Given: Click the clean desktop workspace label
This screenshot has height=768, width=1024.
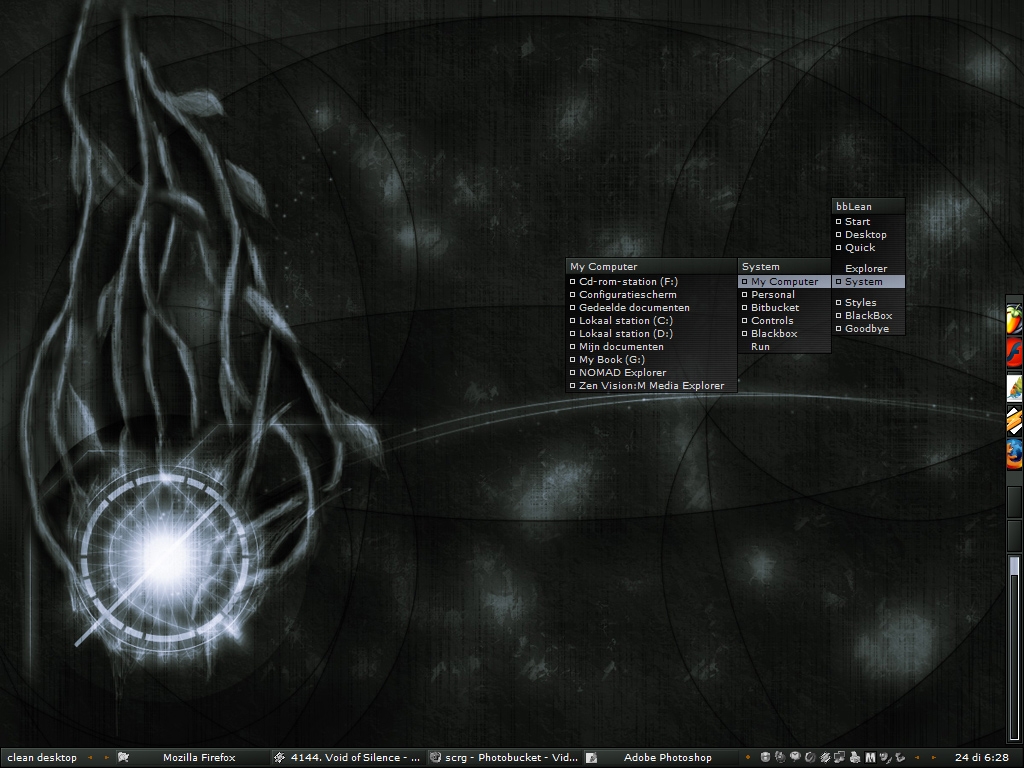Looking at the screenshot, I should tap(42, 758).
